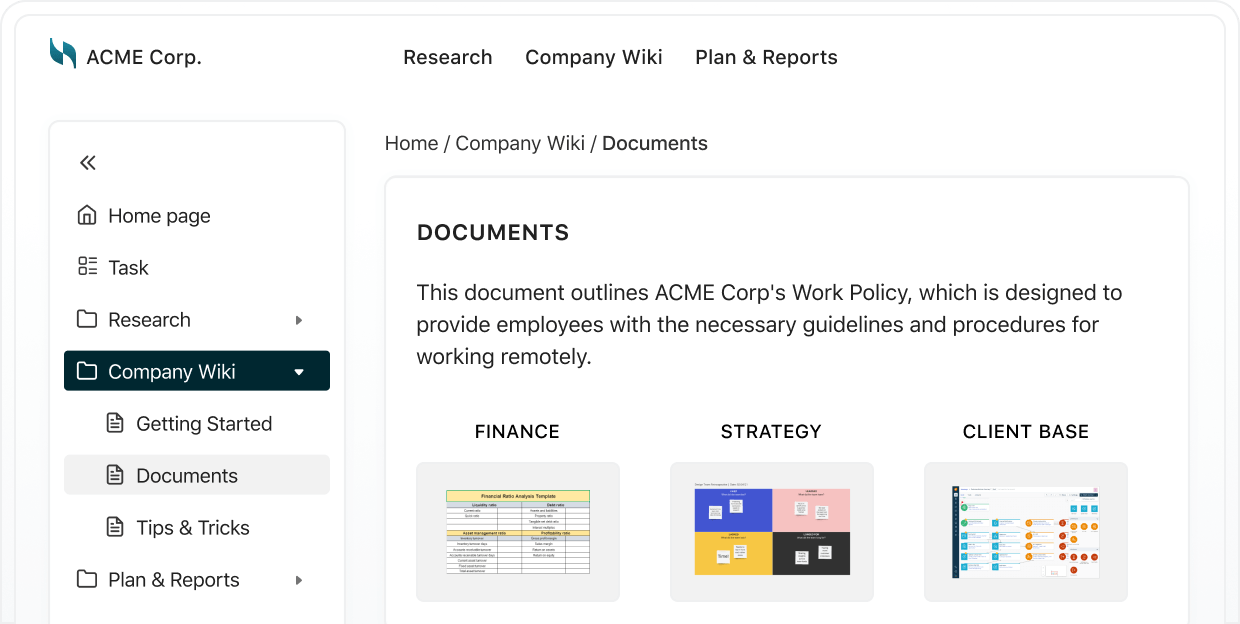Open the Strategy document thumbnail
This screenshot has height=624, width=1240.
click(771, 531)
